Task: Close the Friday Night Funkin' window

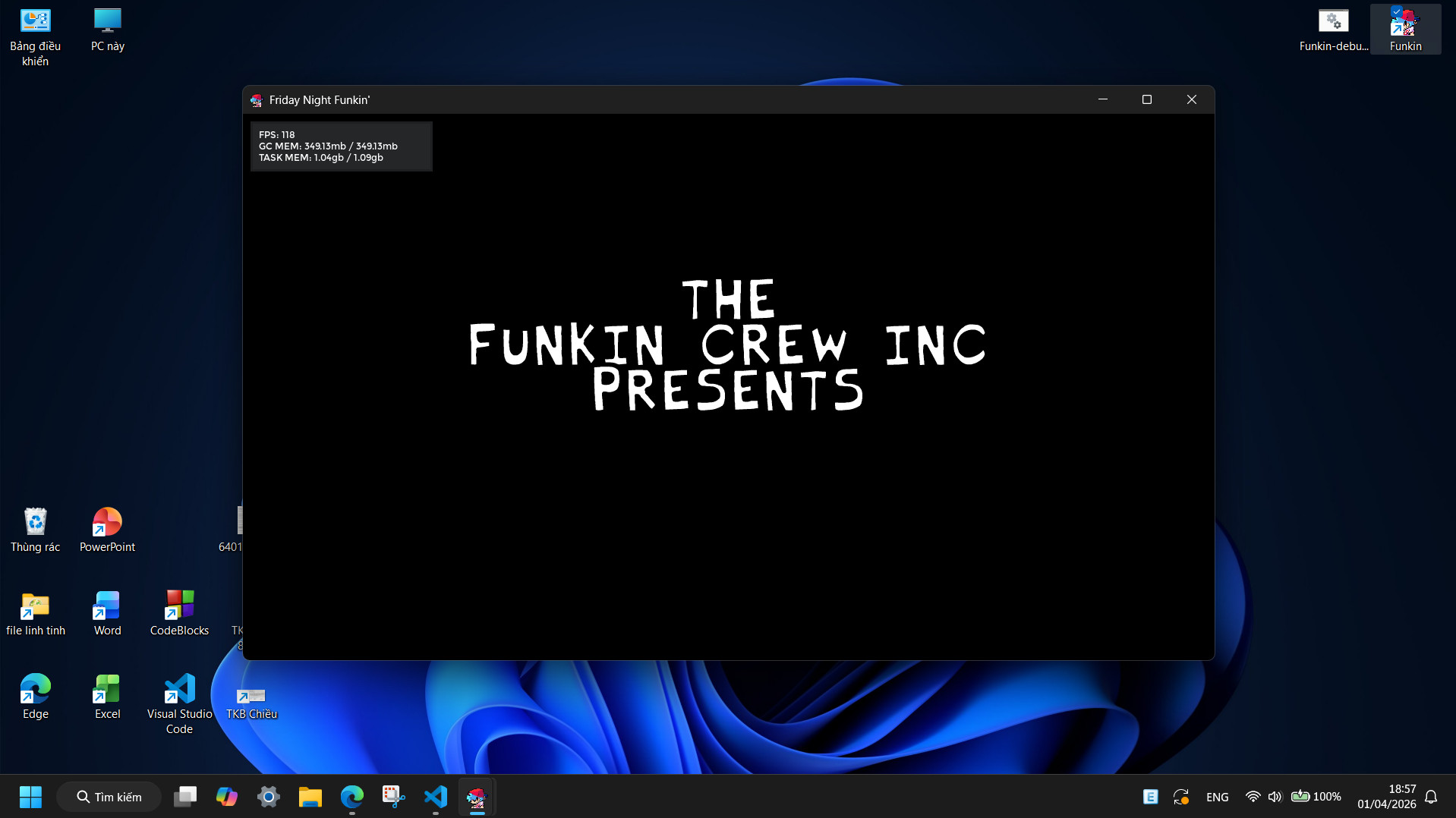Action: pyautogui.click(x=1192, y=99)
